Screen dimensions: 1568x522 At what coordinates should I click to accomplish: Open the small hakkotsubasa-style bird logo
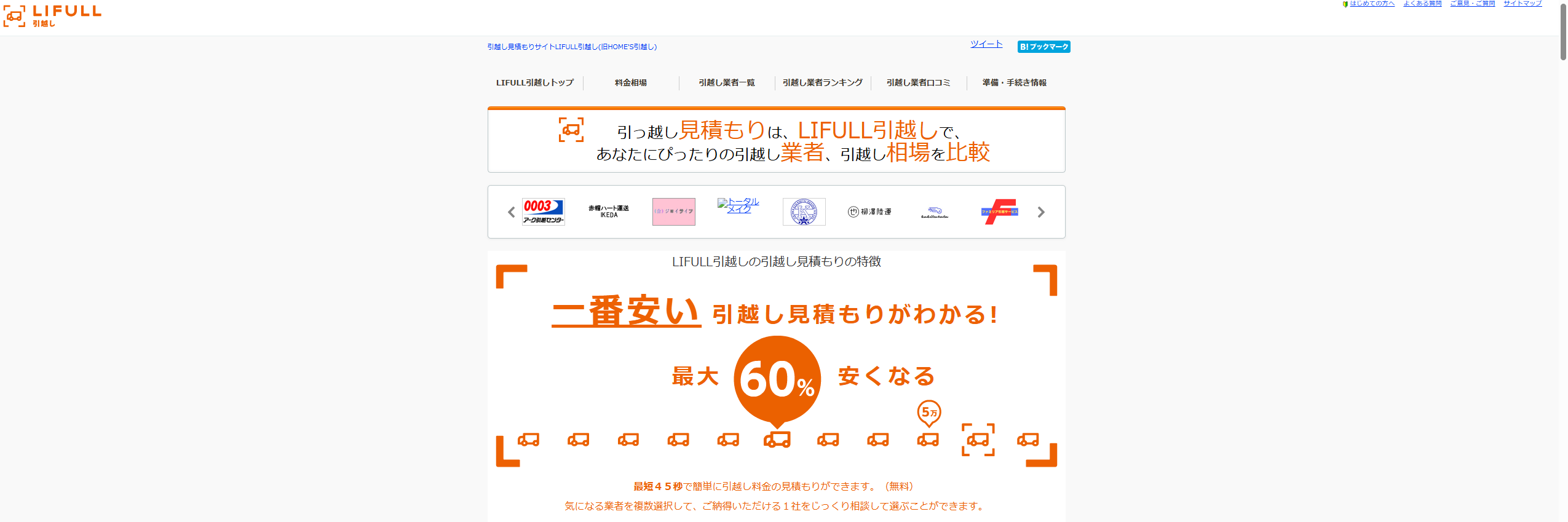935,212
